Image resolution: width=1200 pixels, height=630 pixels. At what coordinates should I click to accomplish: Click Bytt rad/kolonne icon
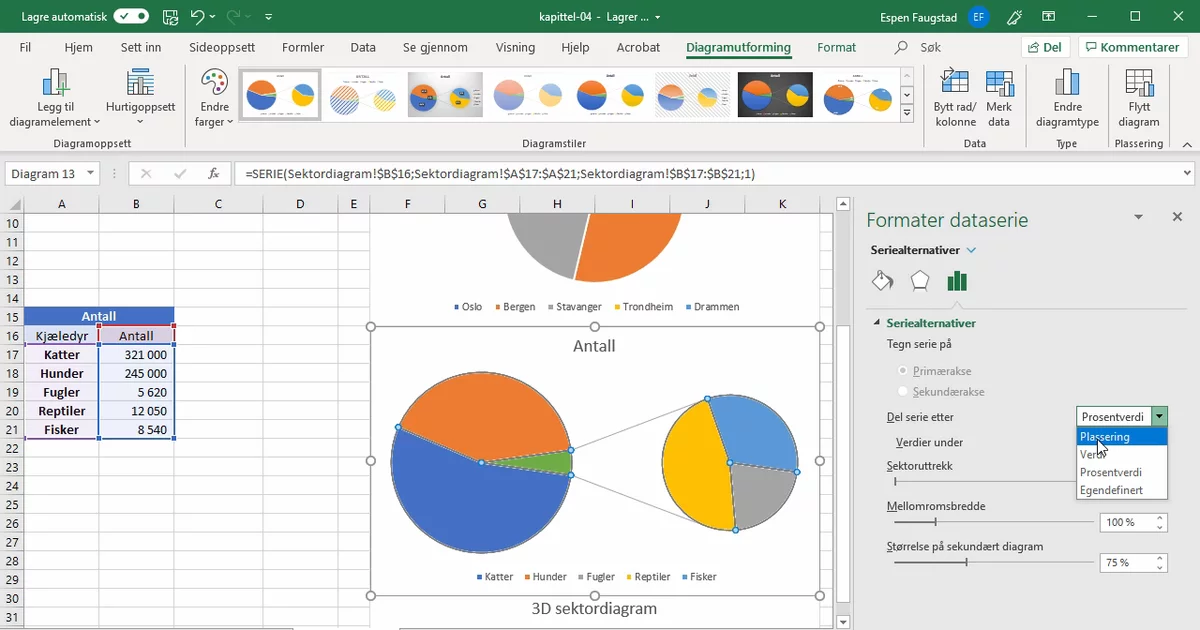click(955, 99)
